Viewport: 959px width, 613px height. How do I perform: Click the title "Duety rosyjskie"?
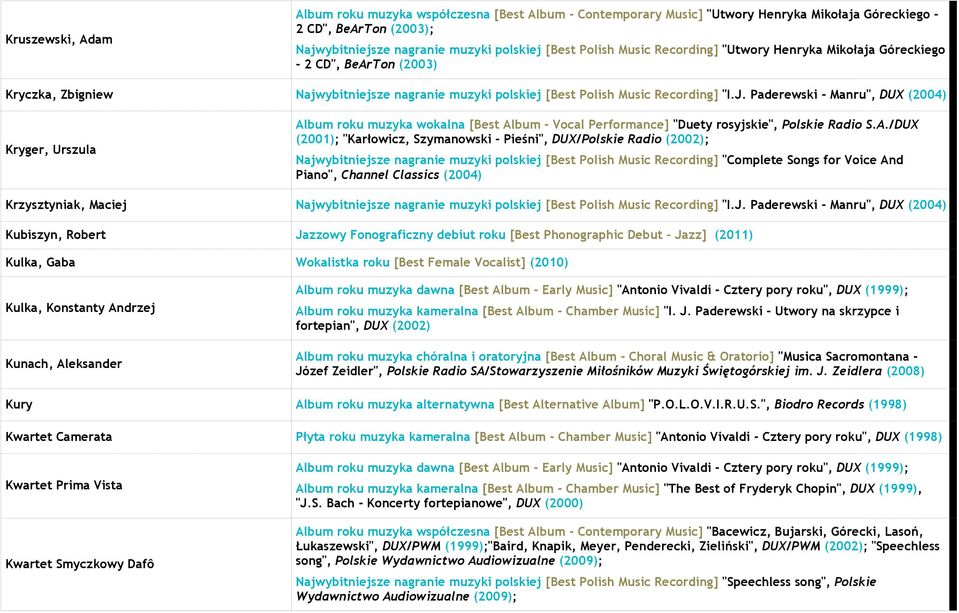click(725, 125)
